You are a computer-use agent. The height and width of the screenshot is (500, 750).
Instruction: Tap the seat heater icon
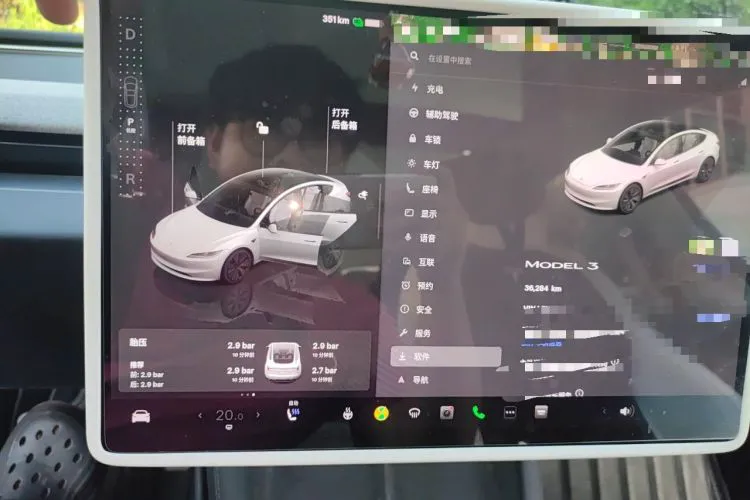tap(293, 413)
